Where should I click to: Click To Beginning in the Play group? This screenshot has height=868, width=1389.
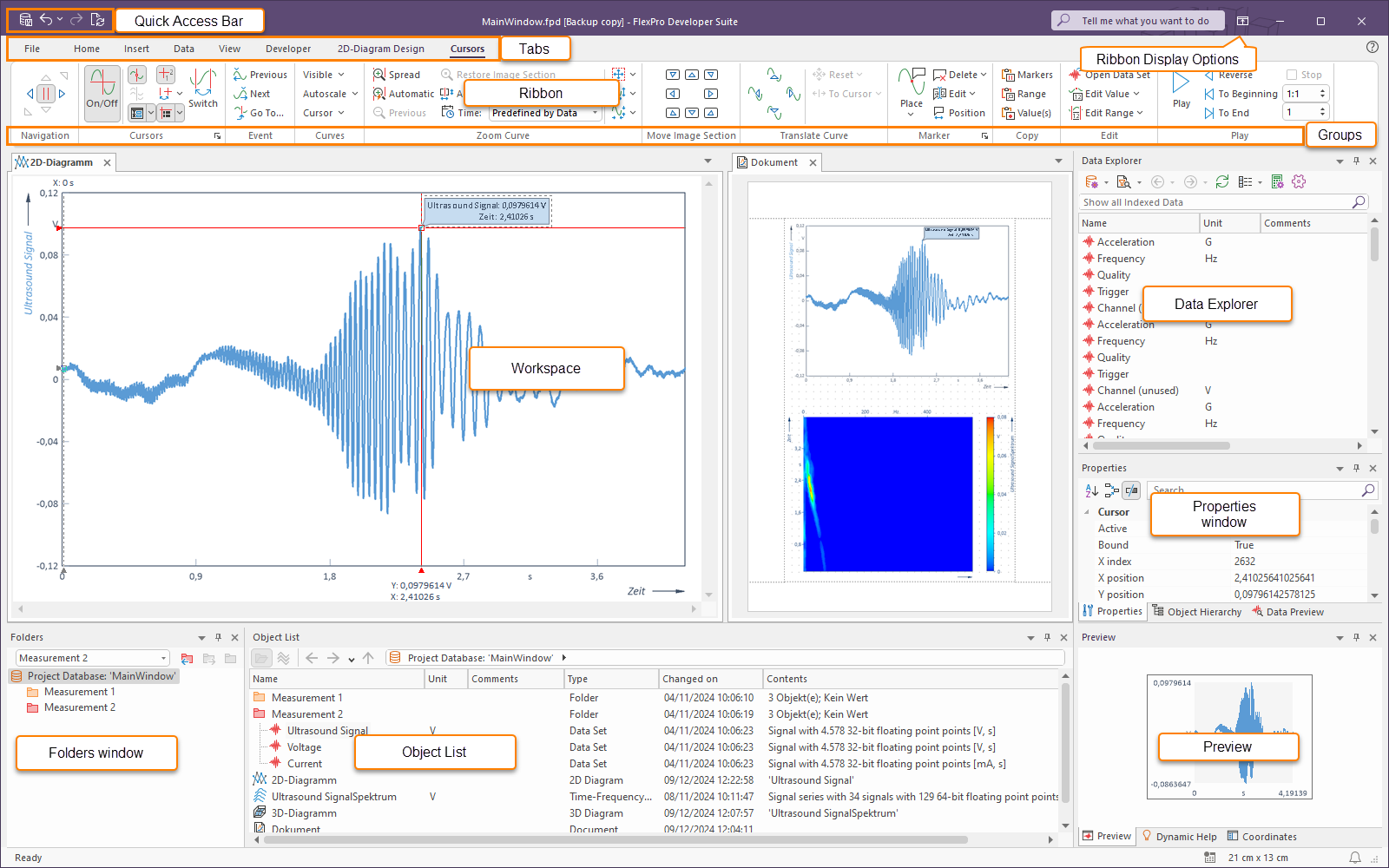click(1241, 94)
